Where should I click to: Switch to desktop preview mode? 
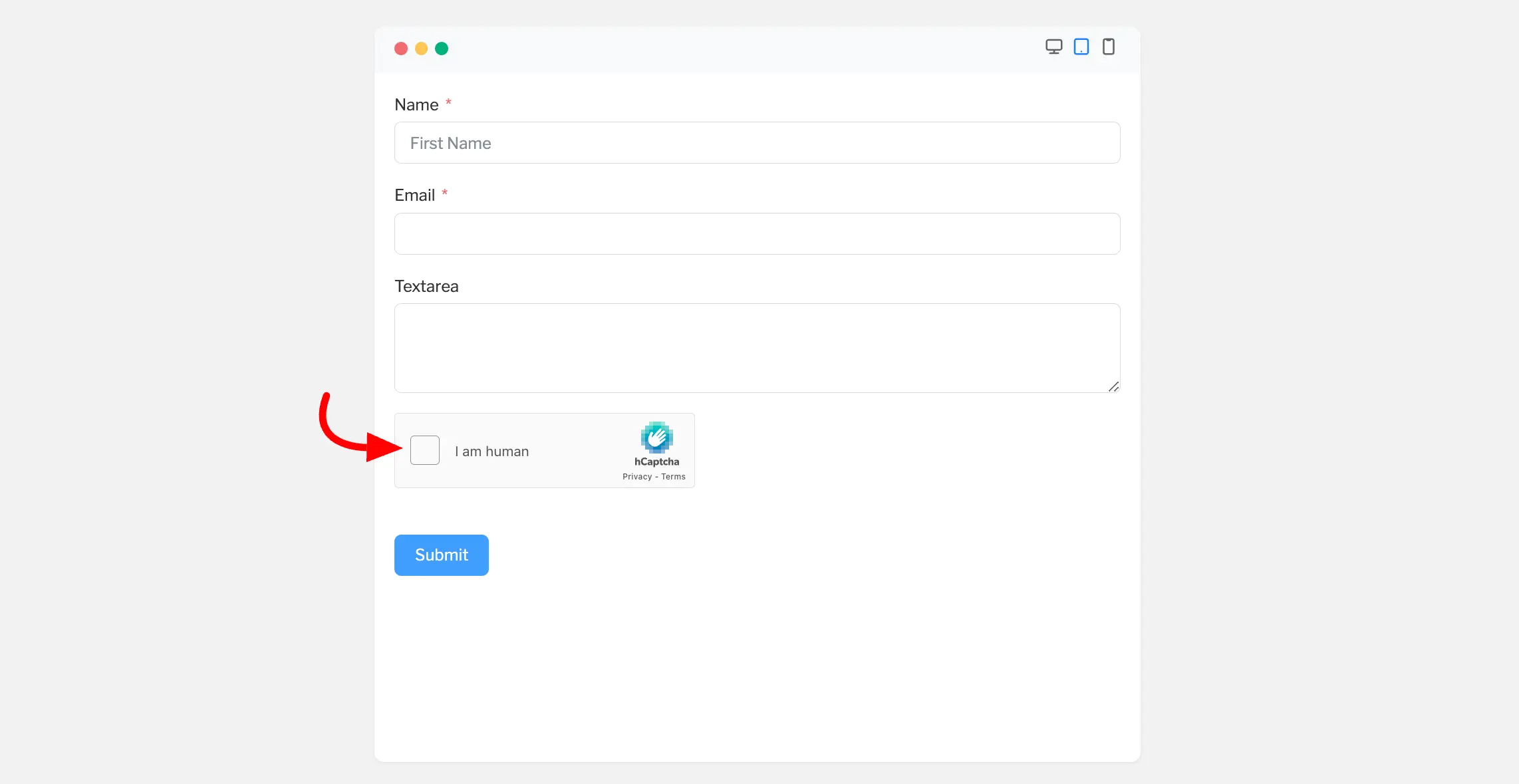[1053, 47]
